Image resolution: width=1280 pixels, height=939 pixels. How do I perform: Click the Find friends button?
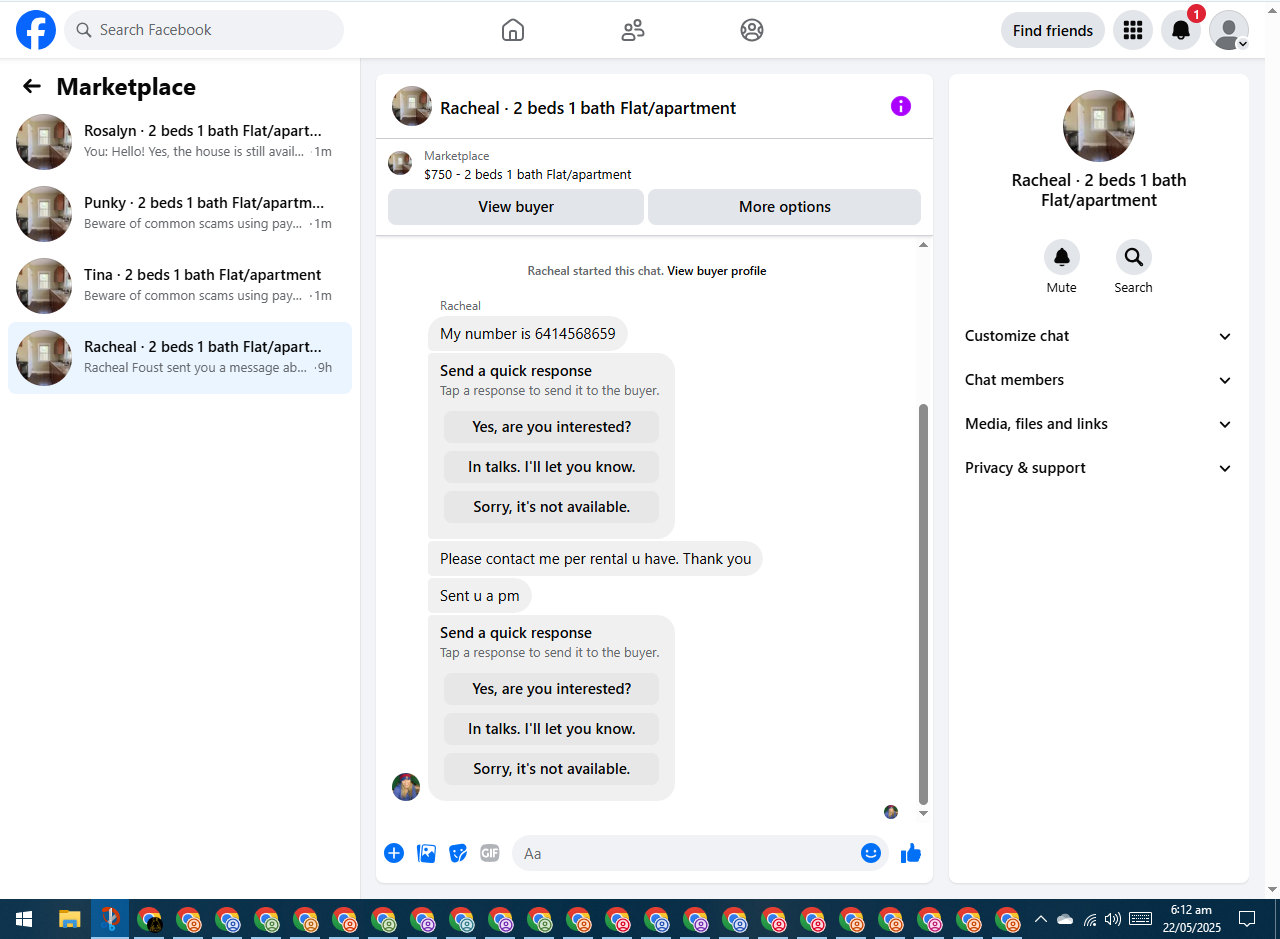[x=1053, y=30]
